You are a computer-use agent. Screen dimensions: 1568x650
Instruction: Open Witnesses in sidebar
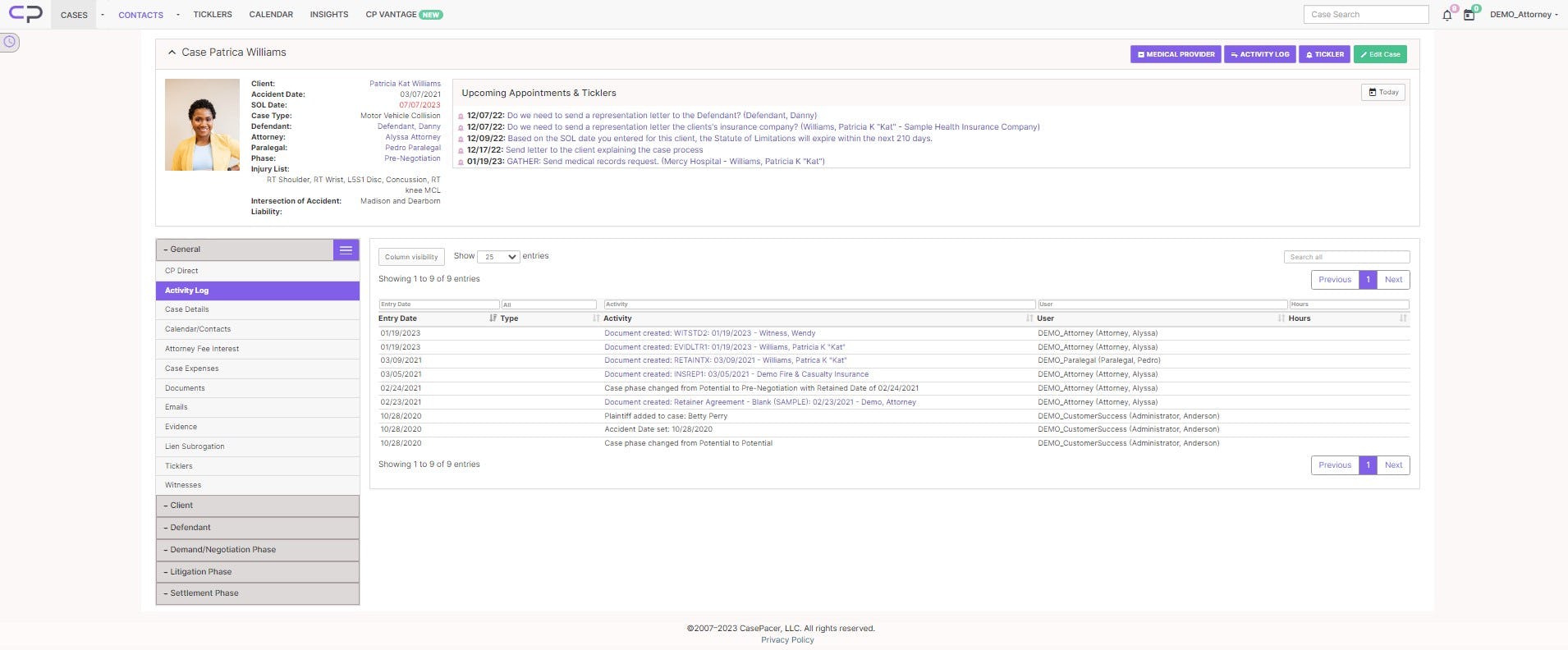click(258, 485)
